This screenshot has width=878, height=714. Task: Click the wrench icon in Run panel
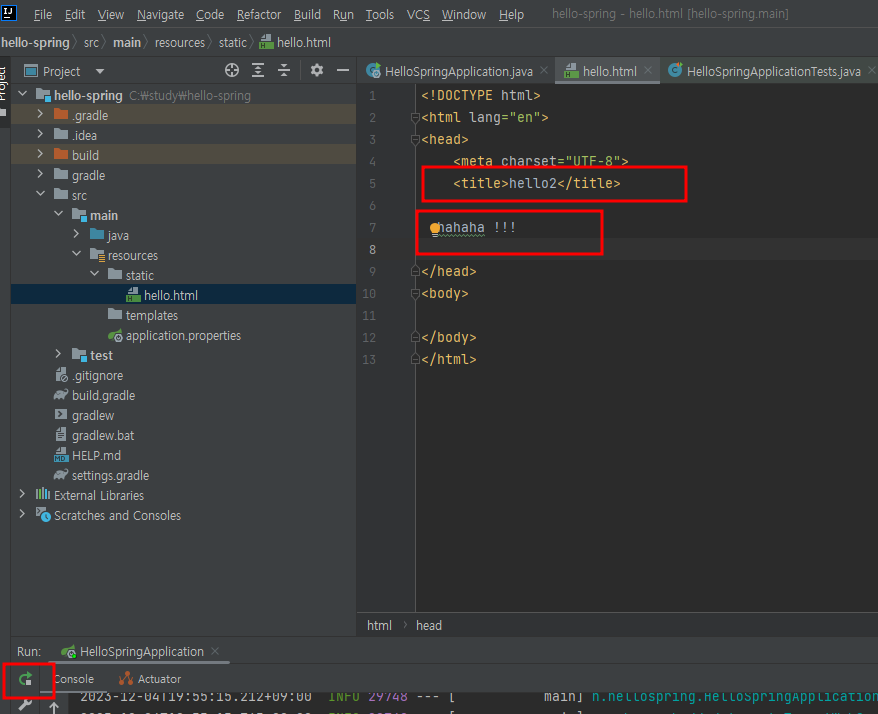pyautogui.click(x=26, y=705)
